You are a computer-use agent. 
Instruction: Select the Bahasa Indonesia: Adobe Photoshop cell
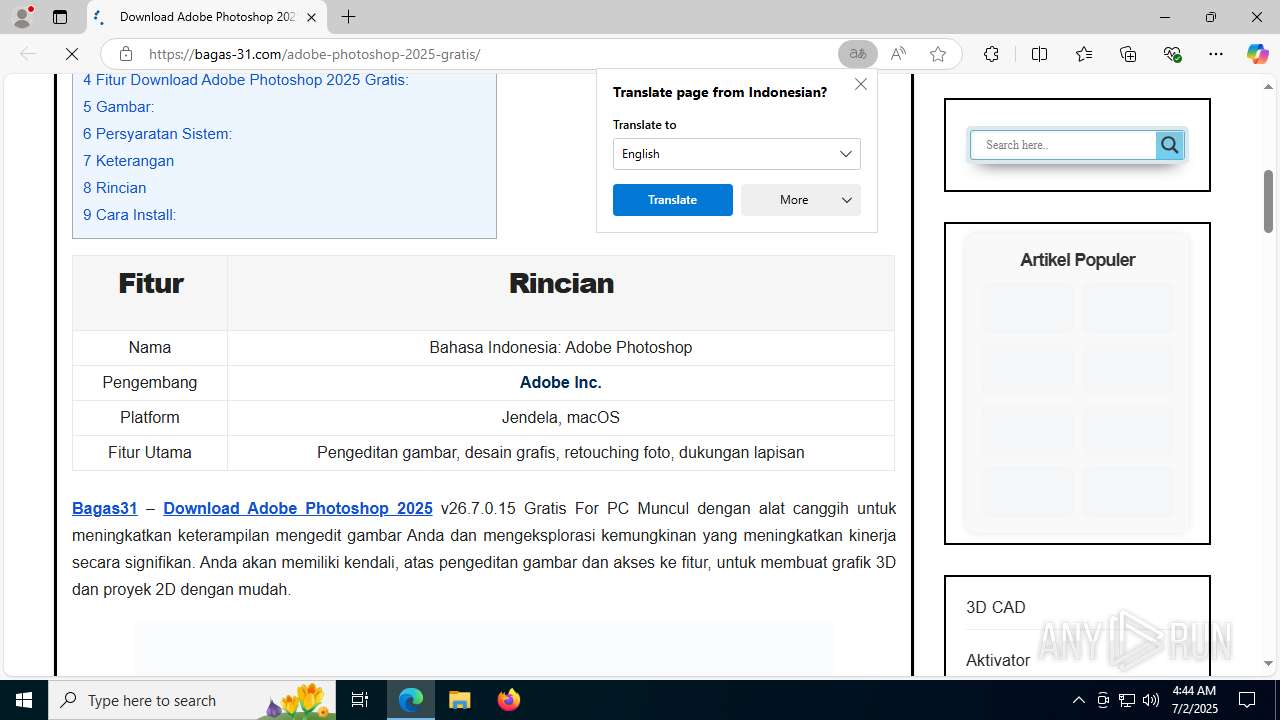pos(561,348)
